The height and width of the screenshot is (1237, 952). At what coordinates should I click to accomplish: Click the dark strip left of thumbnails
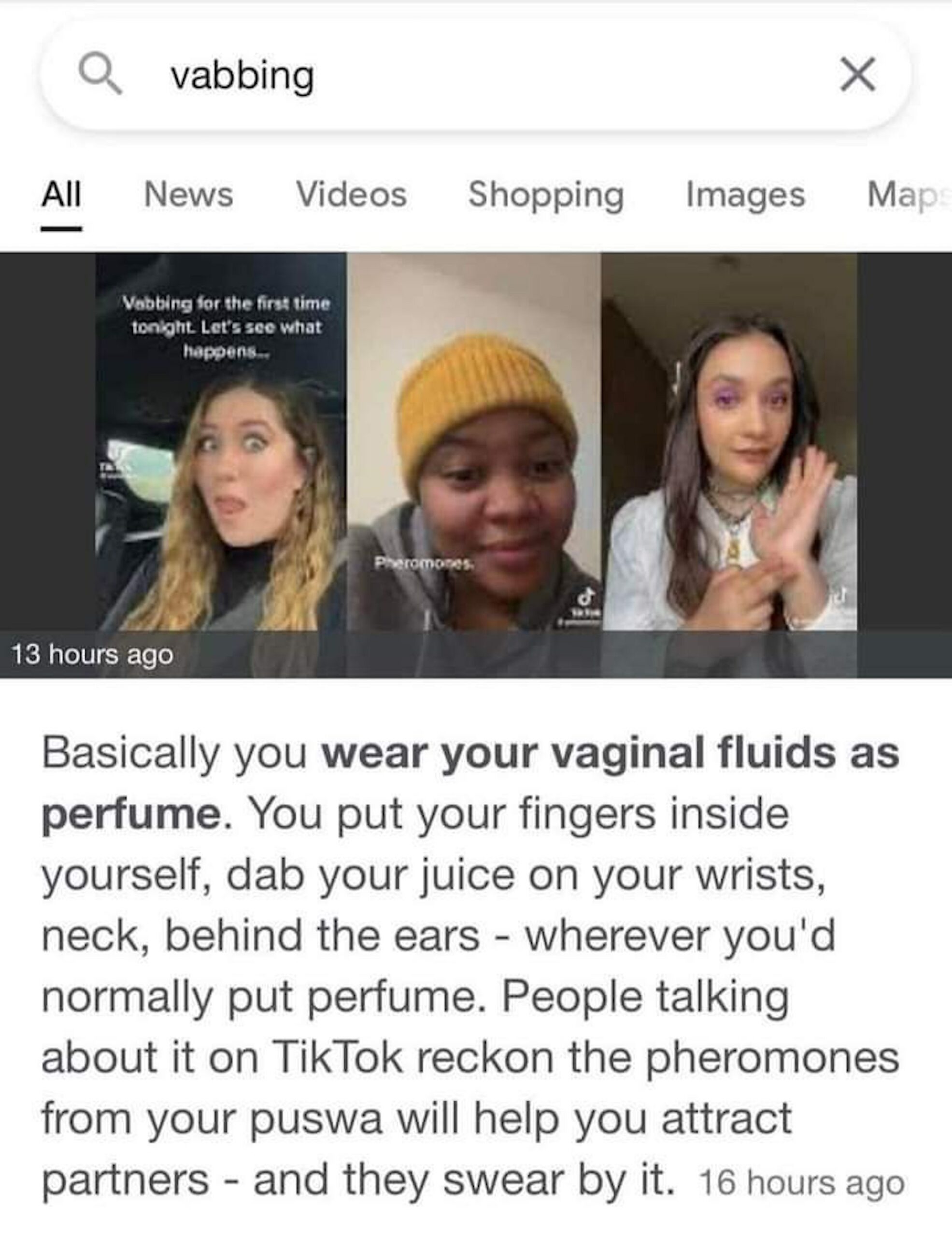(x=47, y=441)
